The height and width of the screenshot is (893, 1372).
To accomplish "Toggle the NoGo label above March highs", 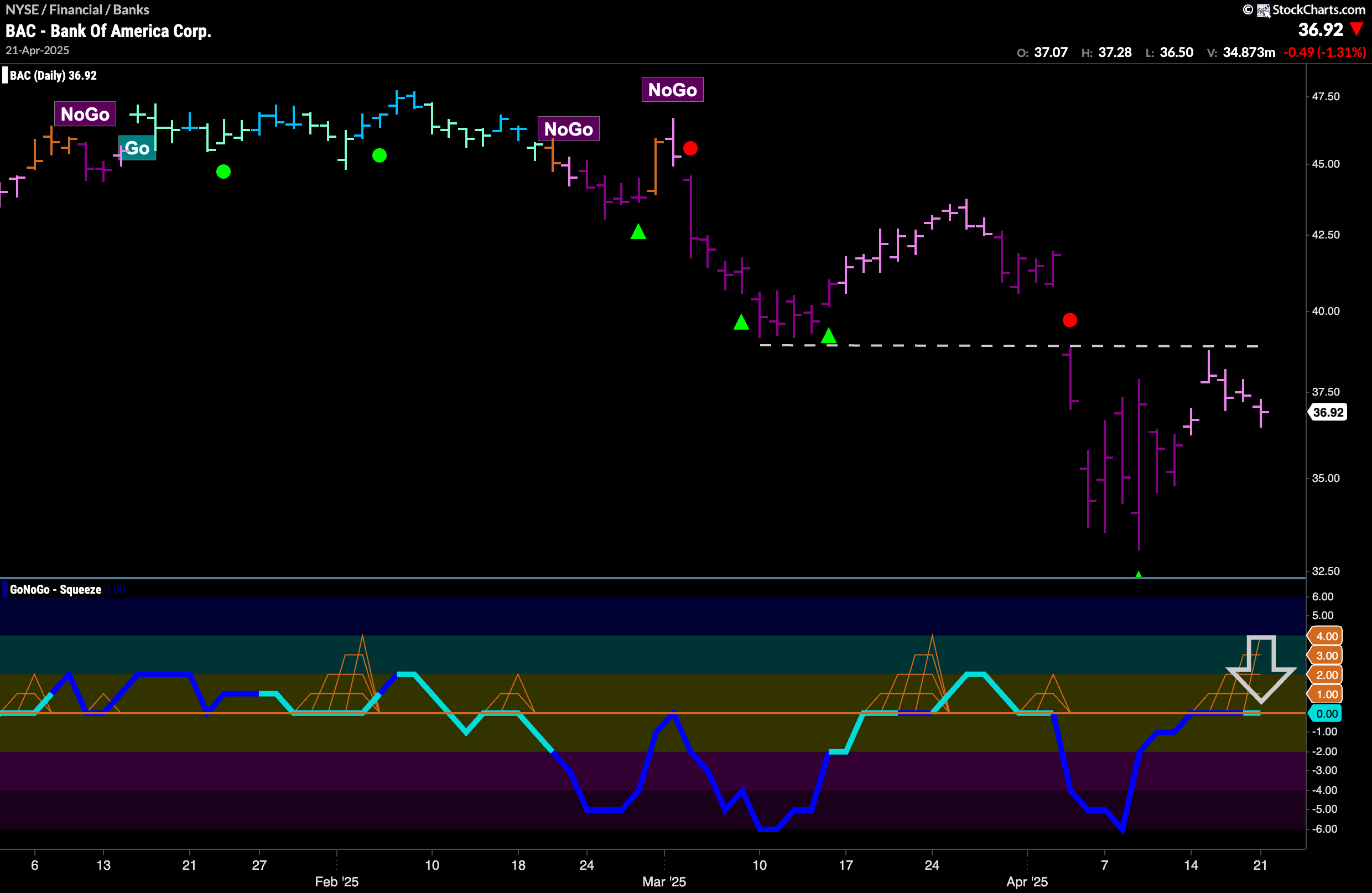I will coord(672,90).
